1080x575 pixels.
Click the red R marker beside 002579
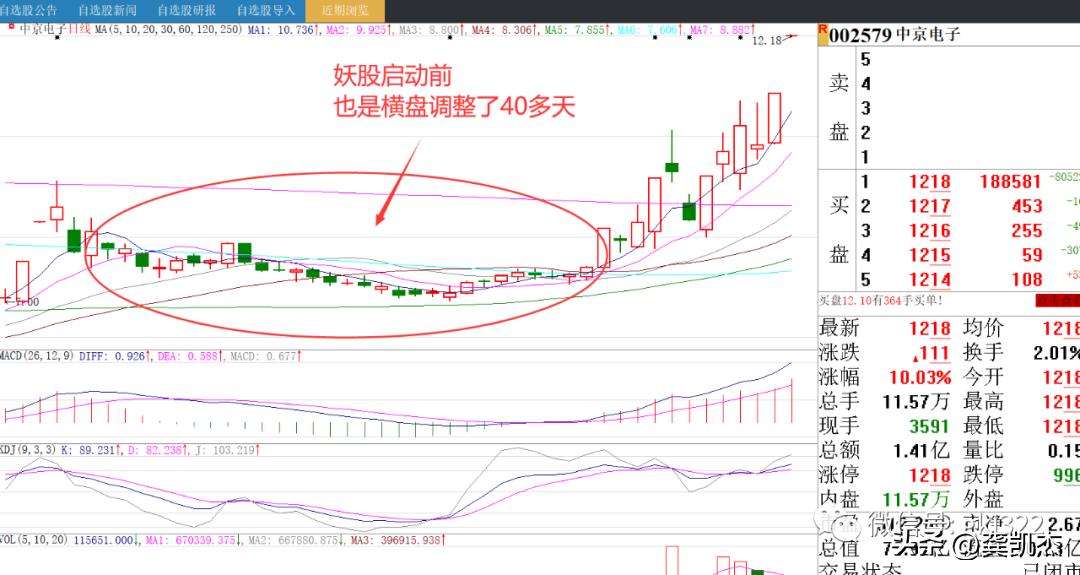(822, 28)
